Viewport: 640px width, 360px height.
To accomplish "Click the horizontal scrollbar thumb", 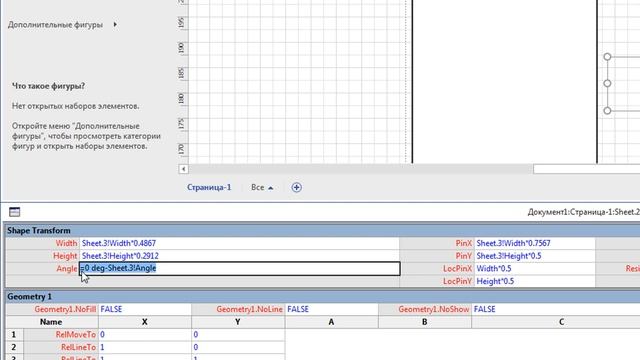I will (587, 169).
